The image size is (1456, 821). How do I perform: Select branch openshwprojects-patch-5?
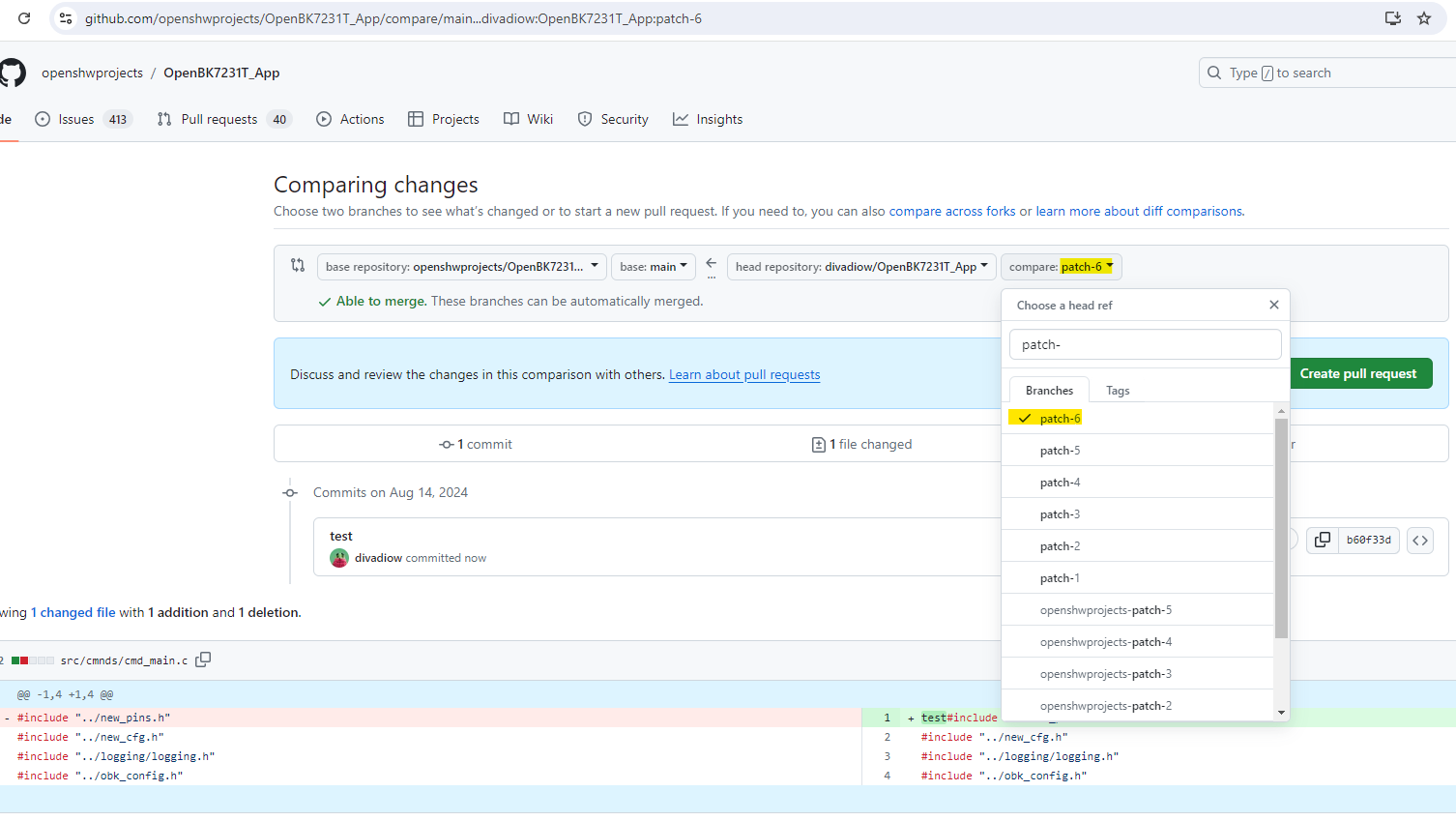1138,610
